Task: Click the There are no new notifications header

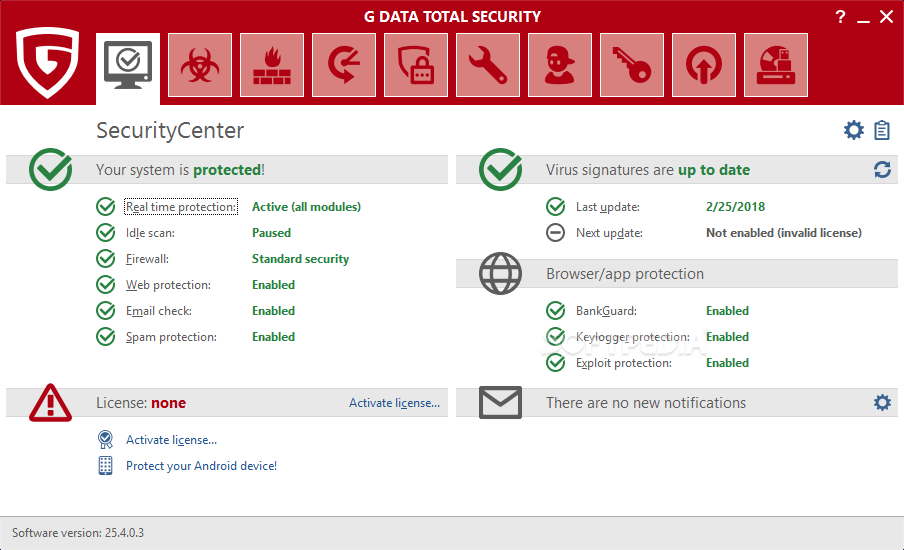Action: tap(646, 402)
